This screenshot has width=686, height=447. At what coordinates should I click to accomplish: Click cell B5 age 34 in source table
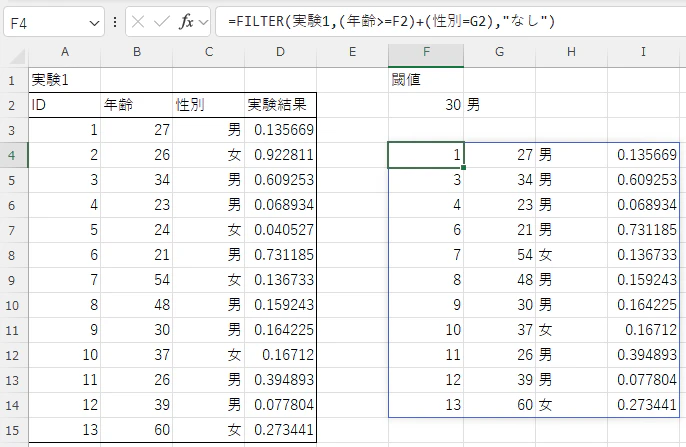tap(137, 180)
